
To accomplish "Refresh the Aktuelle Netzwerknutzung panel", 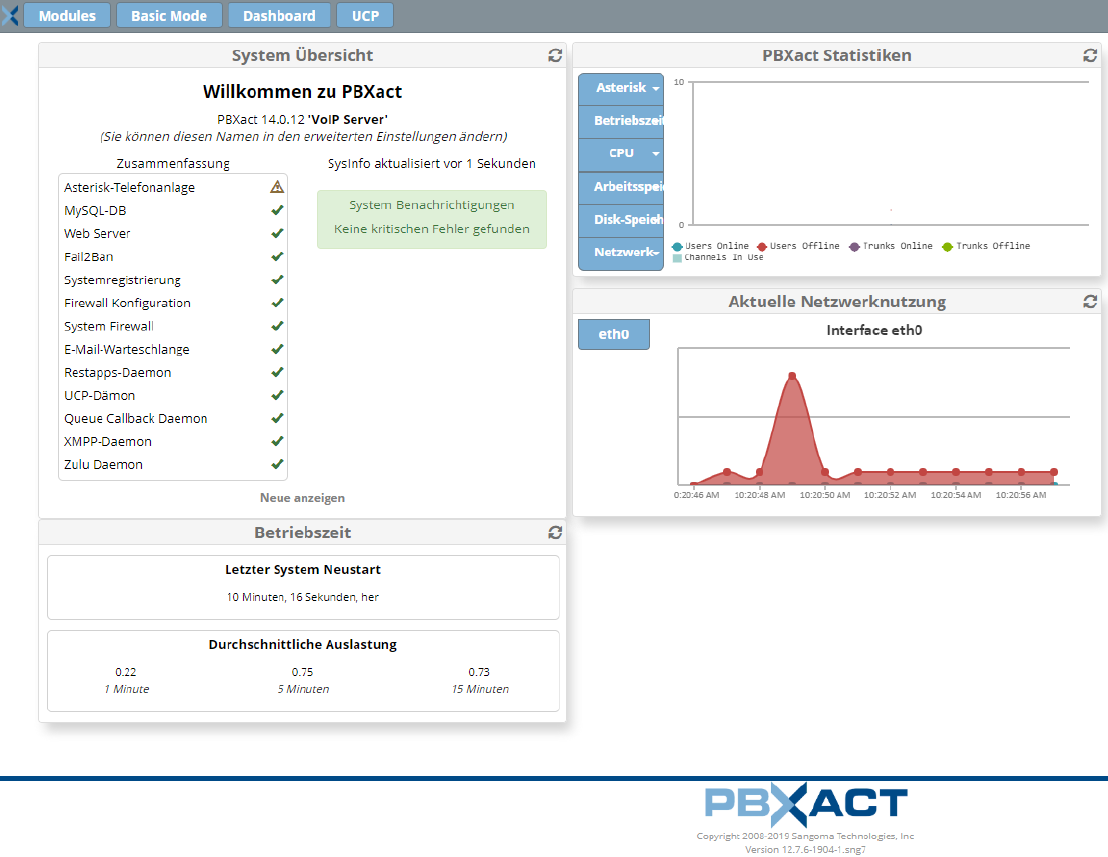I will click(x=1090, y=302).
